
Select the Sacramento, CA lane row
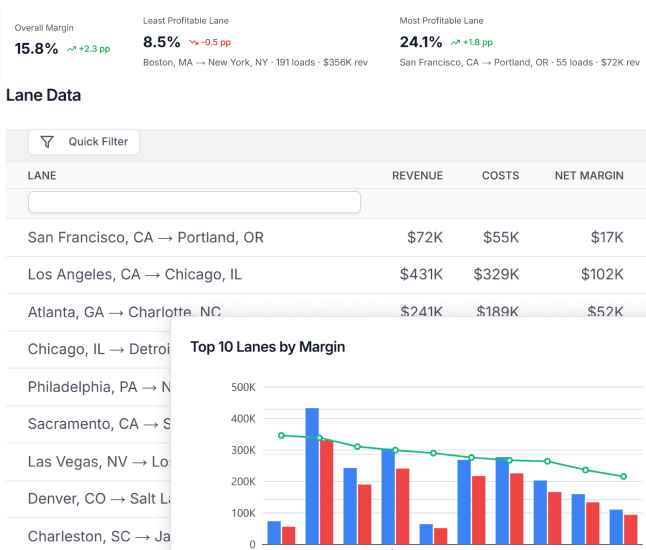(x=88, y=424)
